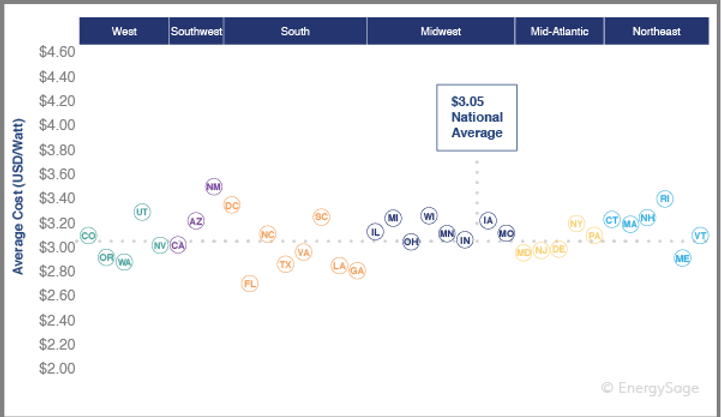Open the Northeast region header
The width and height of the screenshot is (721, 417).
[656, 31]
